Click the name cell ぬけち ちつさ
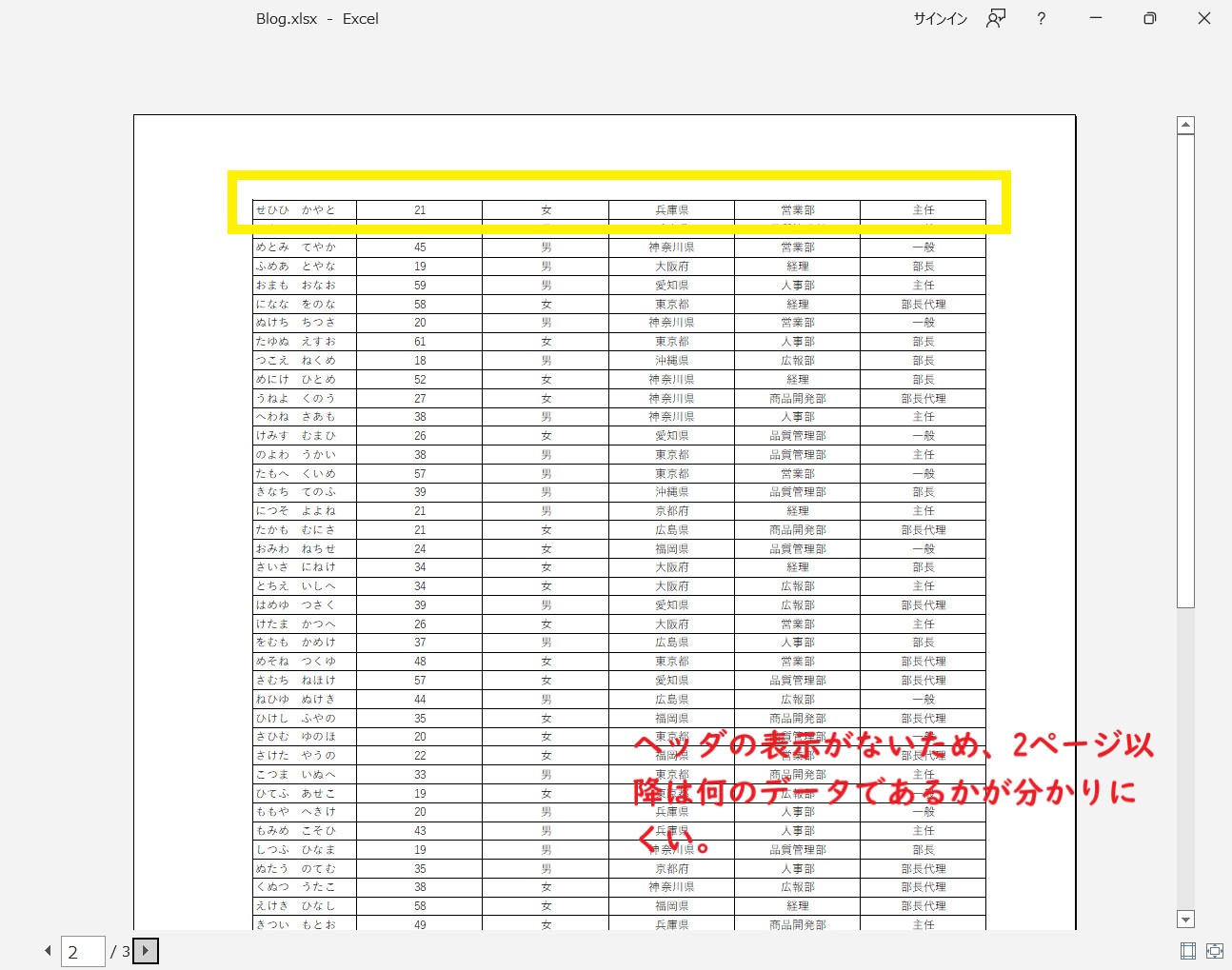This screenshot has height=970, width=1232. click(x=305, y=323)
